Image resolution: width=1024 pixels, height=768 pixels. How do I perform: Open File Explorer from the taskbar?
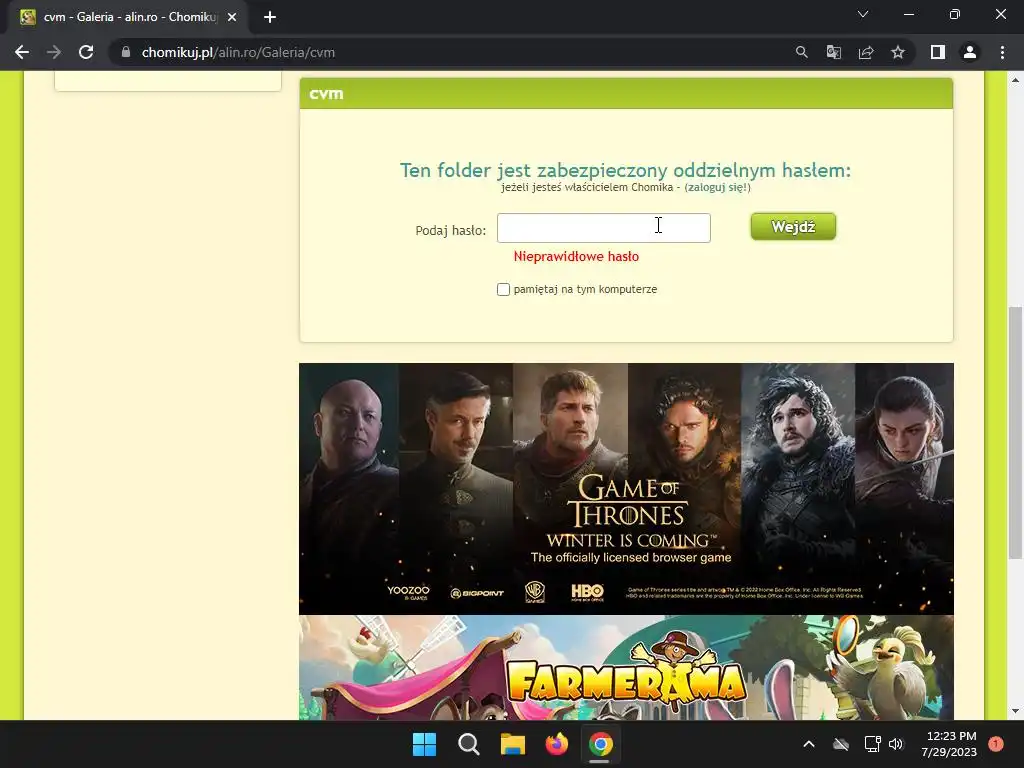click(x=513, y=744)
